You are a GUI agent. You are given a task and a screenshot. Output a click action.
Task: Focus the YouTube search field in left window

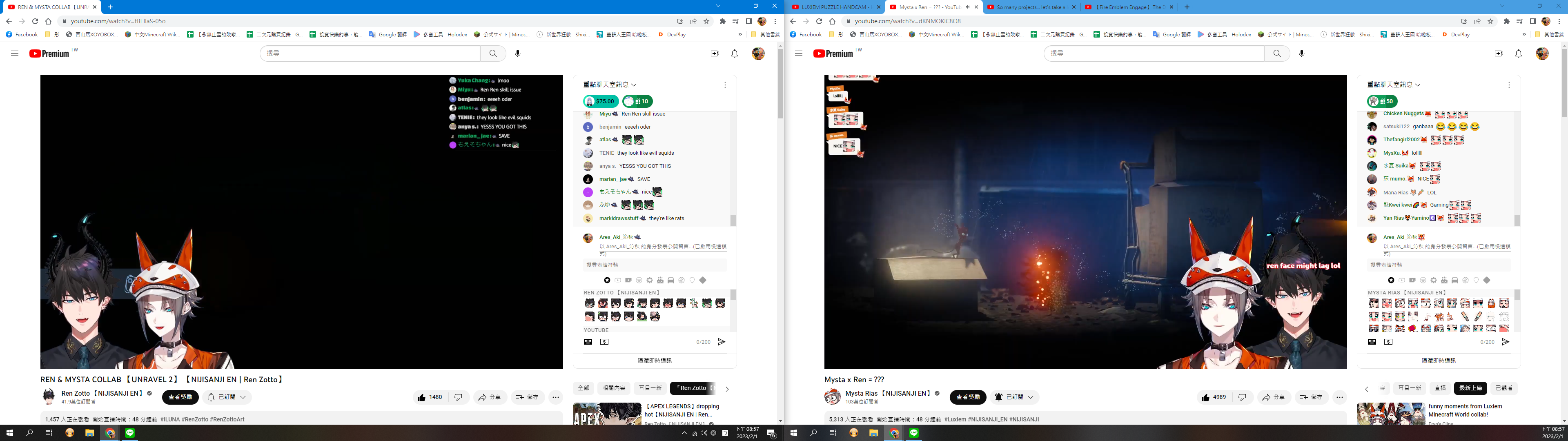pyautogui.click(x=370, y=53)
